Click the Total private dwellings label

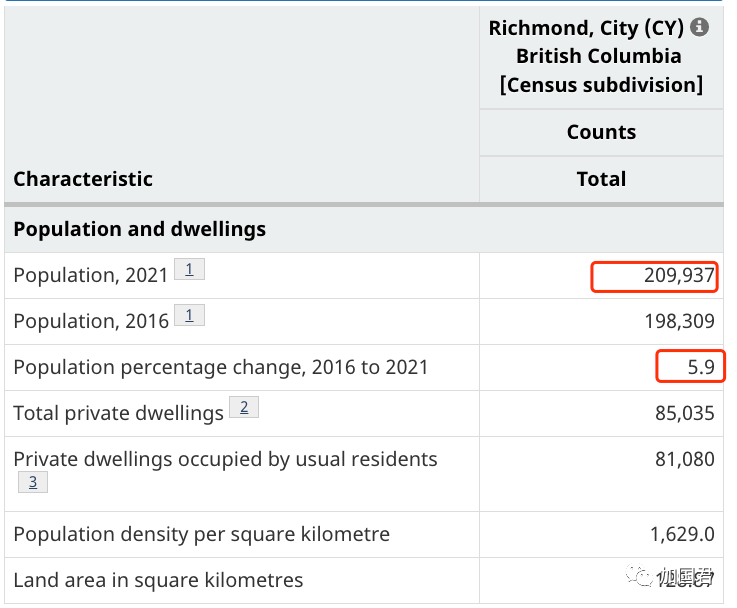[x=118, y=413]
